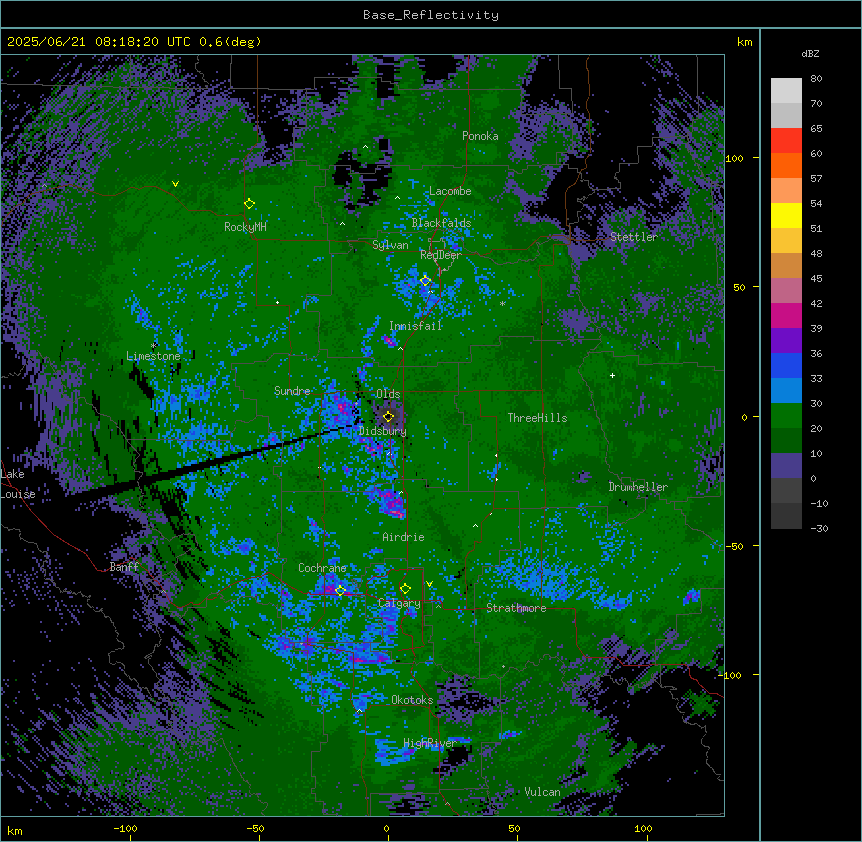Screen dimensions: 862x842
Task: Click the magenta 42 dBZ legend swatch
Action: click(x=786, y=316)
